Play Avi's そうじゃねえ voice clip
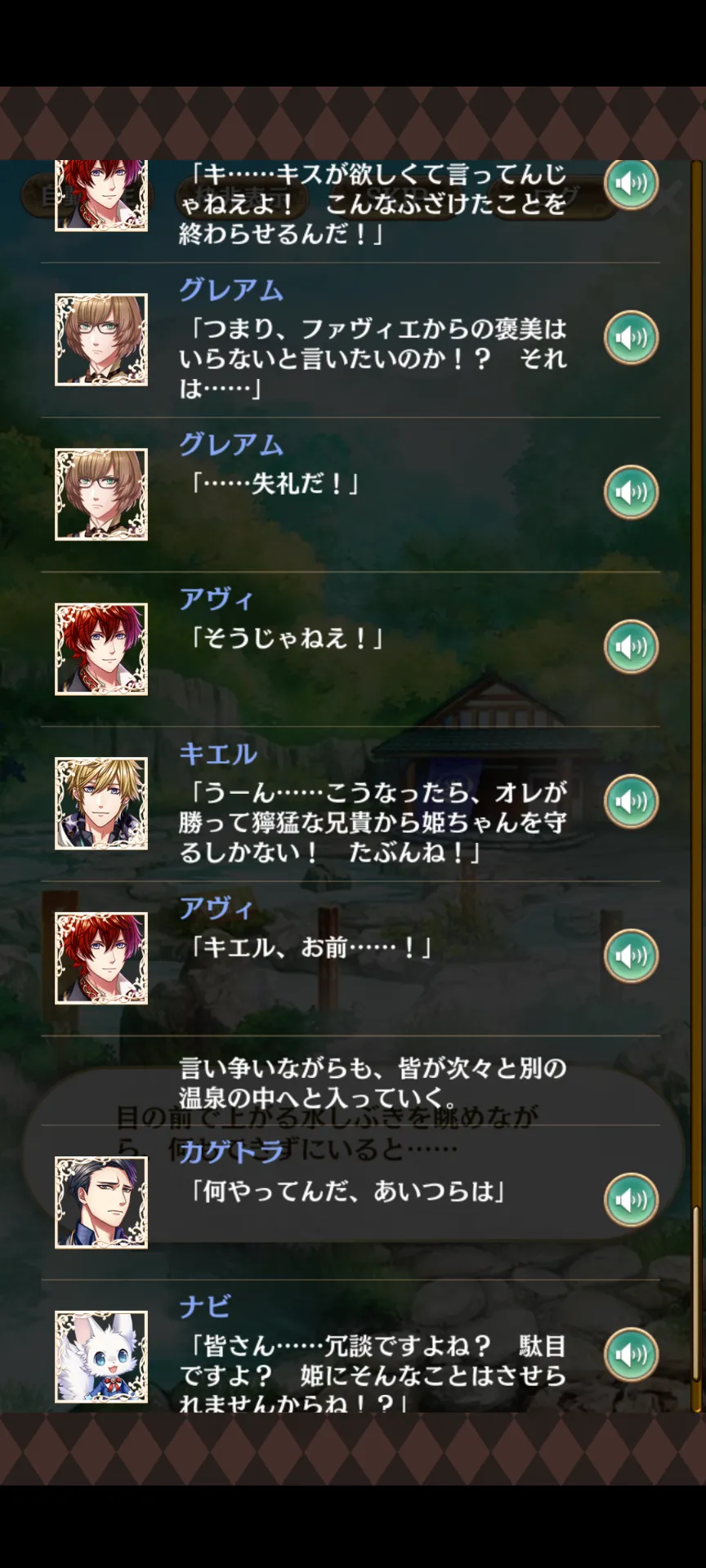The width and height of the screenshot is (706, 1568). pyautogui.click(x=631, y=647)
